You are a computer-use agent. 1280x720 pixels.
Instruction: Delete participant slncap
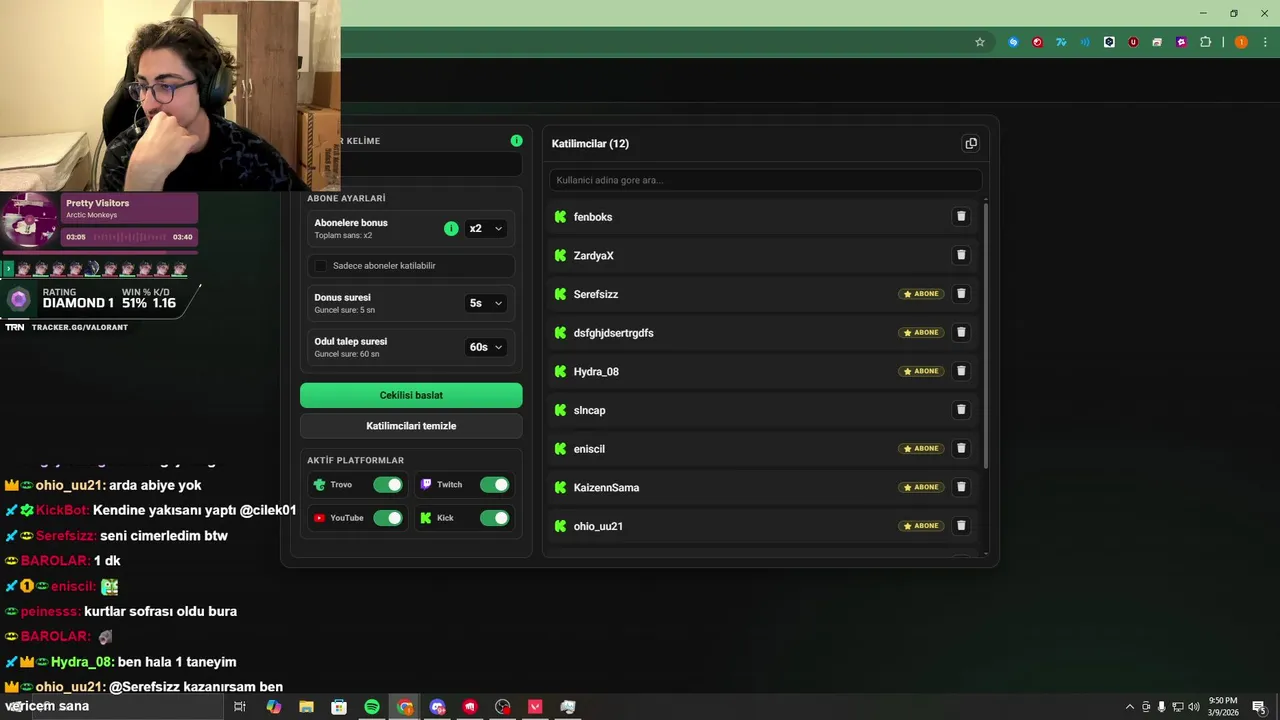click(x=961, y=410)
